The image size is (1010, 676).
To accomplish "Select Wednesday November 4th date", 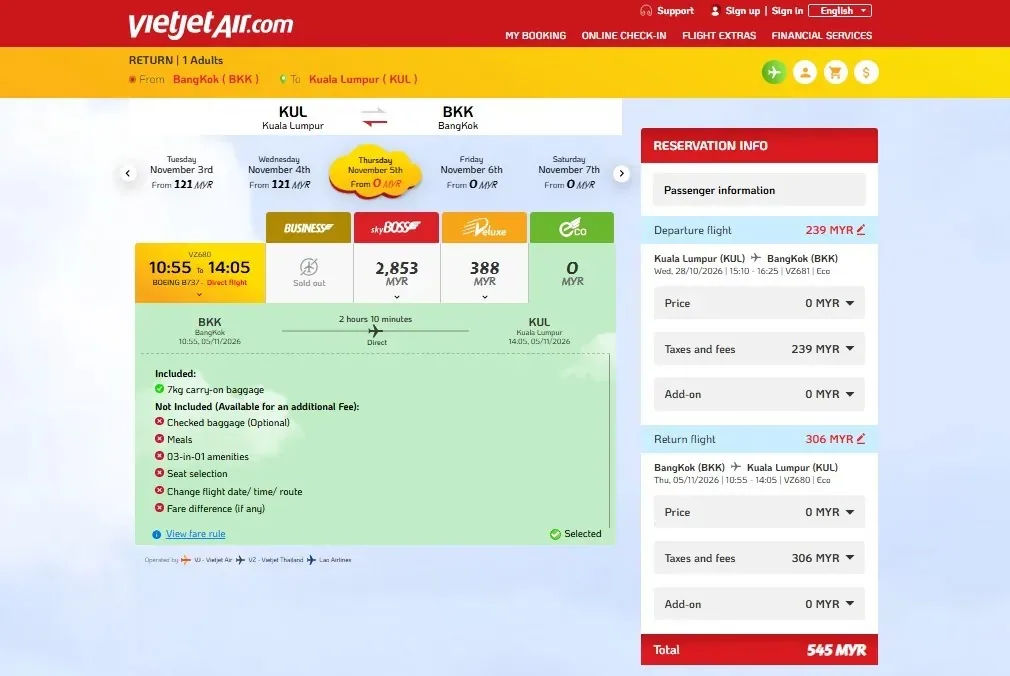I will click(280, 172).
